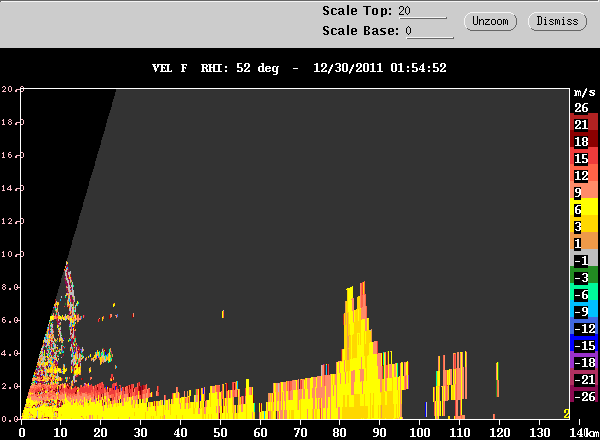This screenshot has height=440, width=600.
Task: Focus the Scale Top input field
Action: pos(422,11)
